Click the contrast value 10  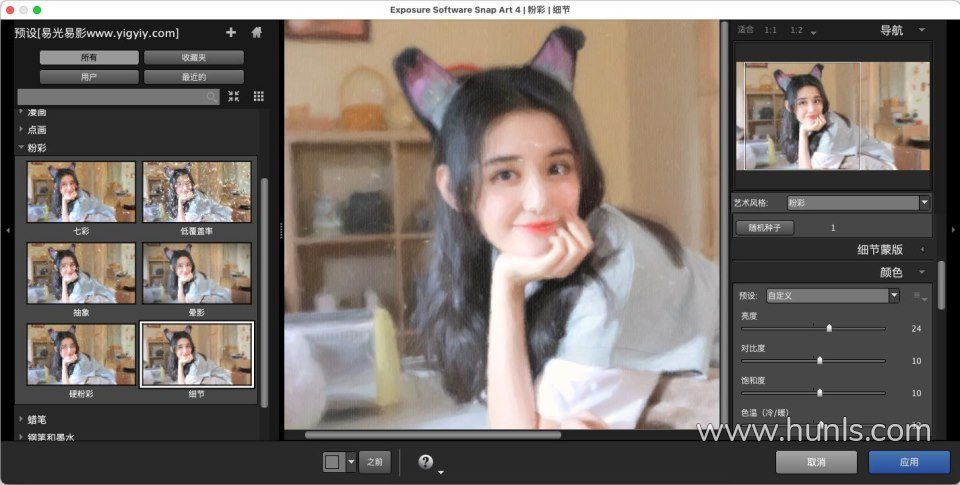(916, 361)
